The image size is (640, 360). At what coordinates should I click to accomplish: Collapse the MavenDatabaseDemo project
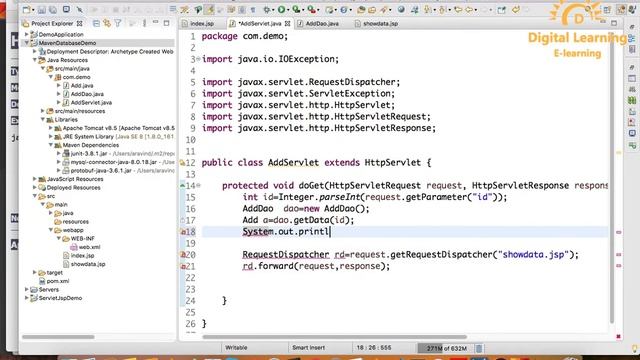[x=27, y=43]
